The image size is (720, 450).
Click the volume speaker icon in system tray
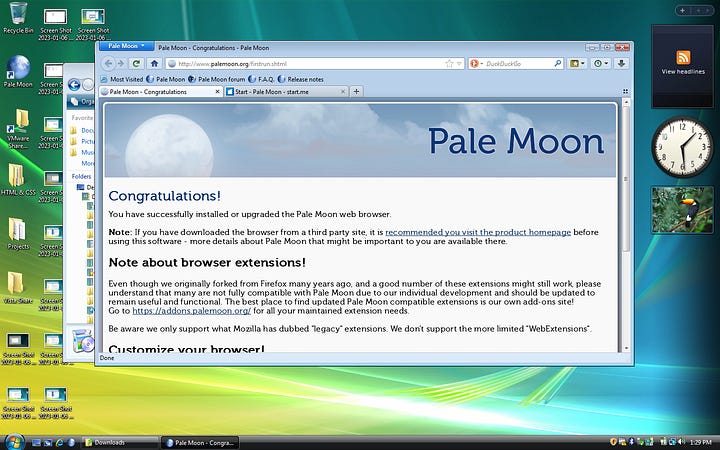[x=681, y=442]
